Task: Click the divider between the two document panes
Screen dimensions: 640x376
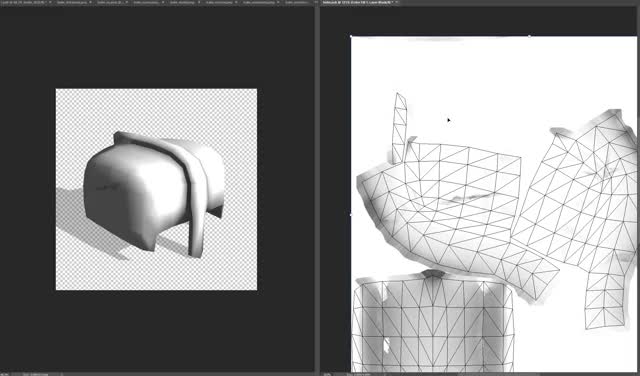Action: pyautogui.click(x=317, y=188)
